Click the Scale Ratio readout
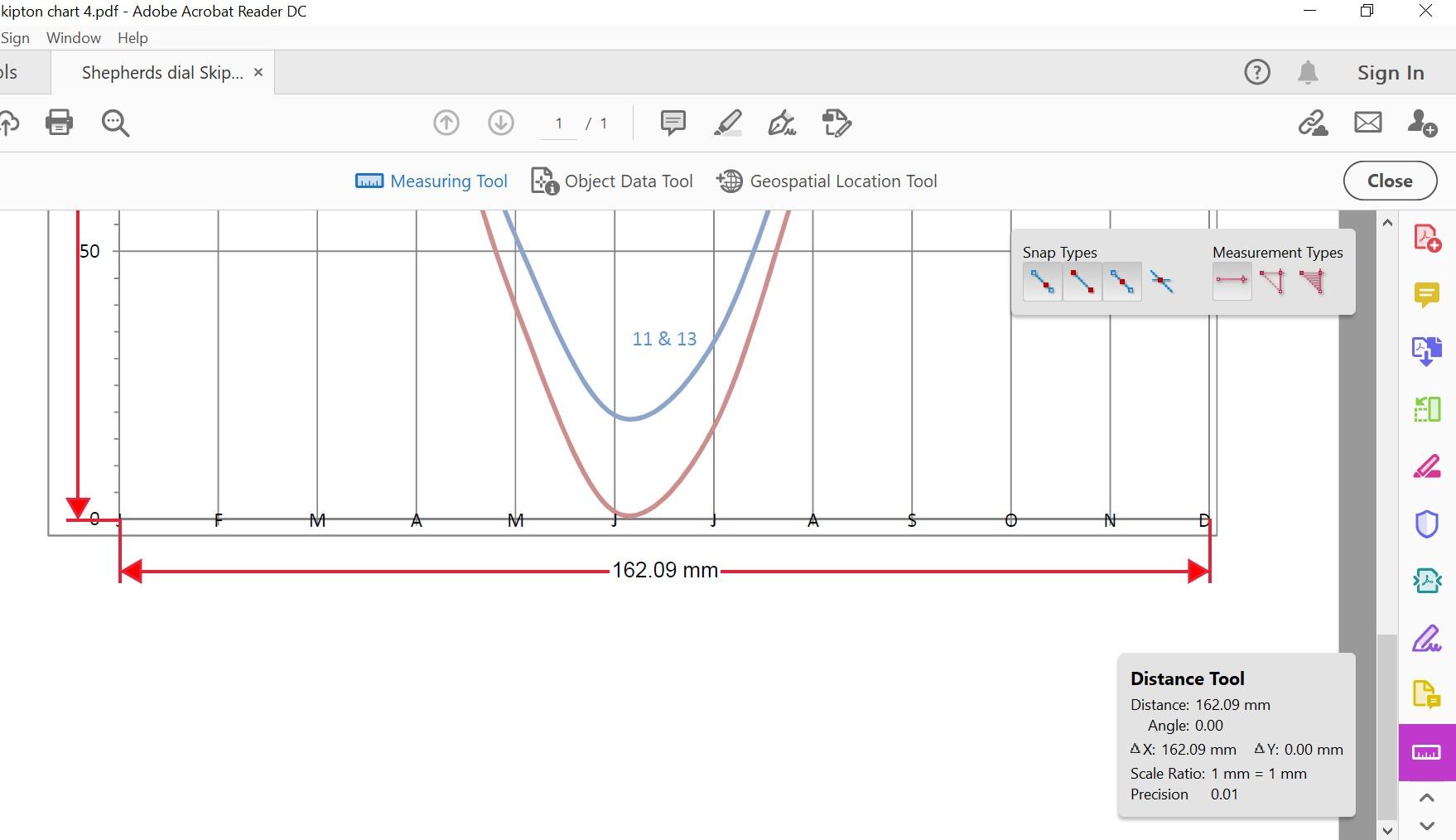1456x840 pixels. coord(1218,774)
